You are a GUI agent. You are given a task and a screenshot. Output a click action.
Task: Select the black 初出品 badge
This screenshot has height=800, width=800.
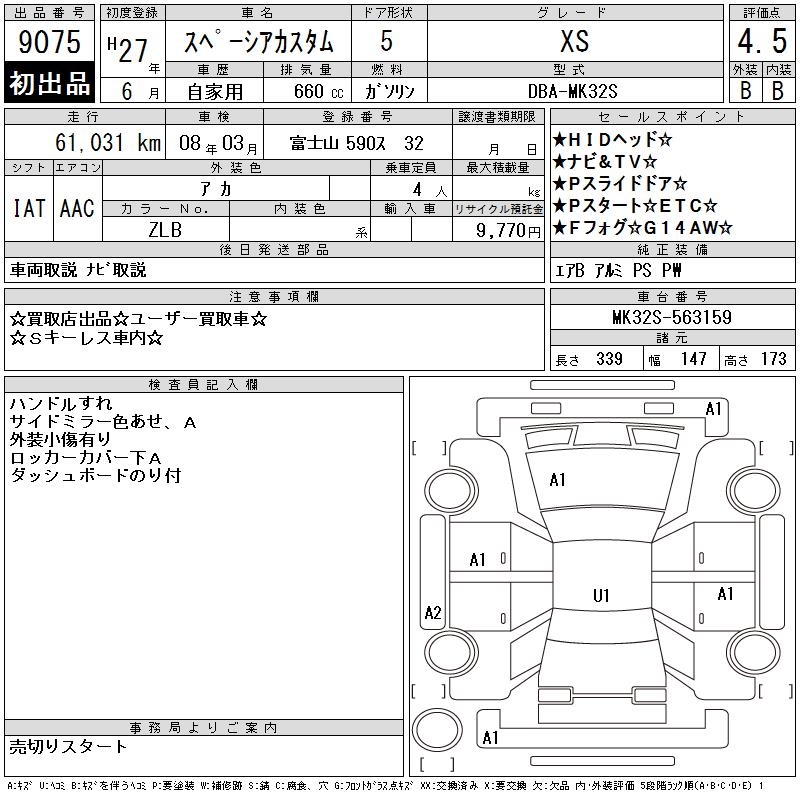(x=49, y=83)
